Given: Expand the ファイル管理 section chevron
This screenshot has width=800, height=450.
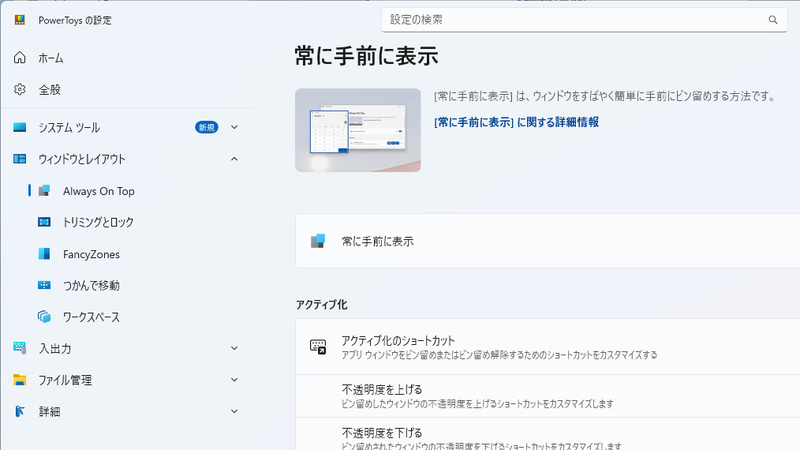Looking at the screenshot, I should (234, 380).
